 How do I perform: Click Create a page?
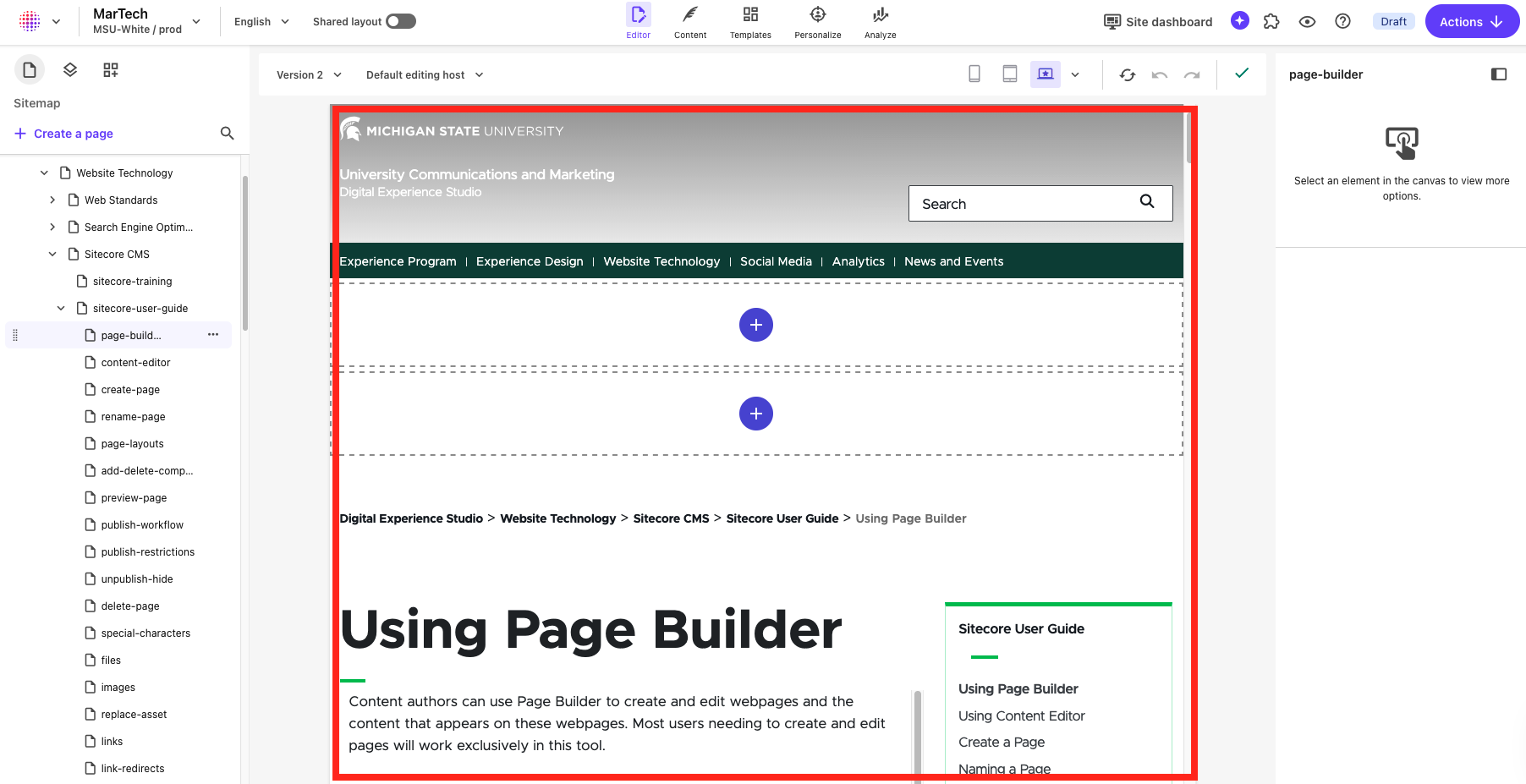pos(64,133)
